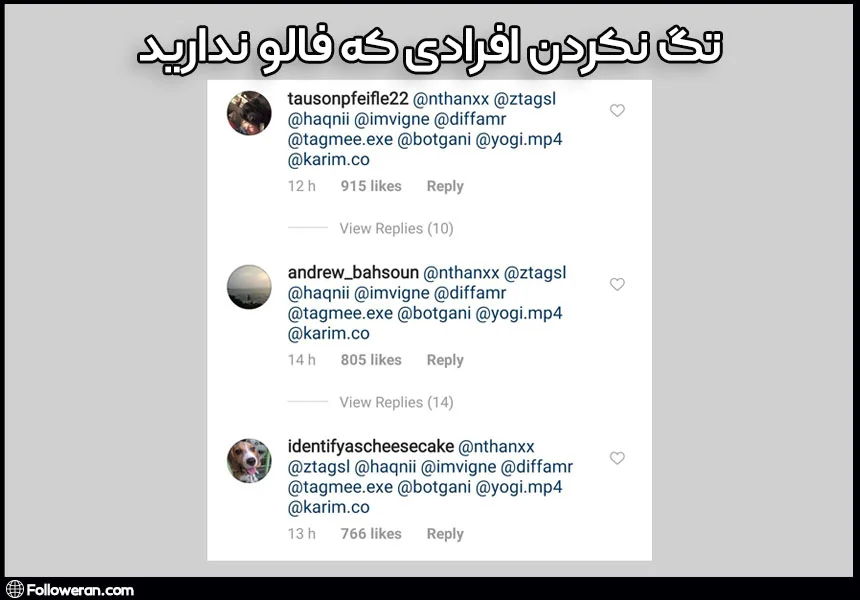
Task: Reply to the 14 h comment
Action: 445,360
